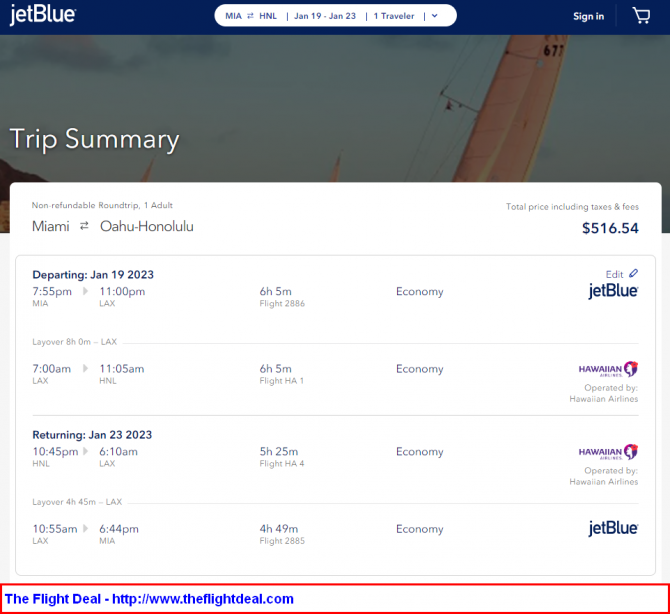
Task: Click the HNL destination in search pill
Action: click(x=268, y=16)
